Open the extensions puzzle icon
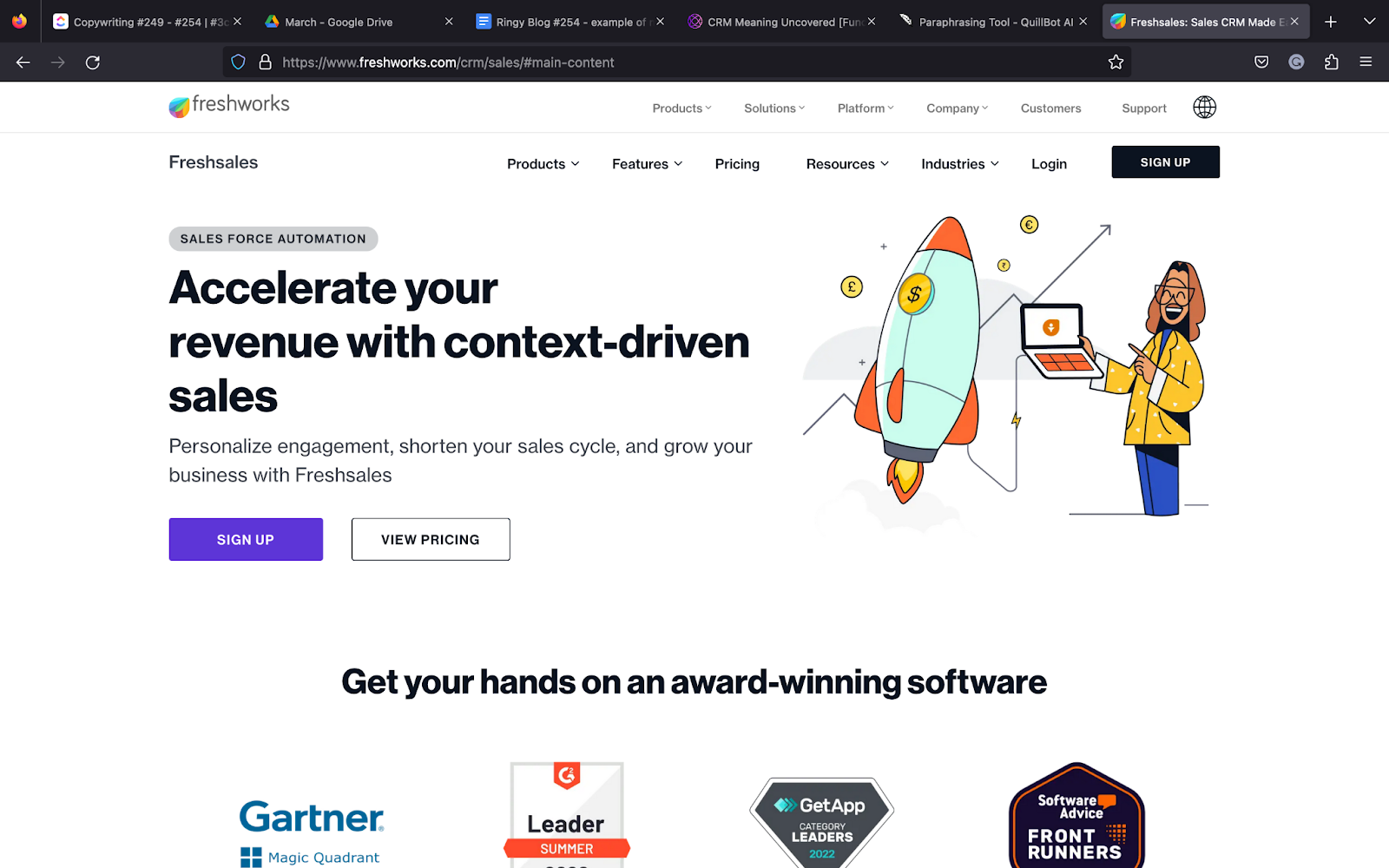1389x868 pixels. [x=1331, y=62]
